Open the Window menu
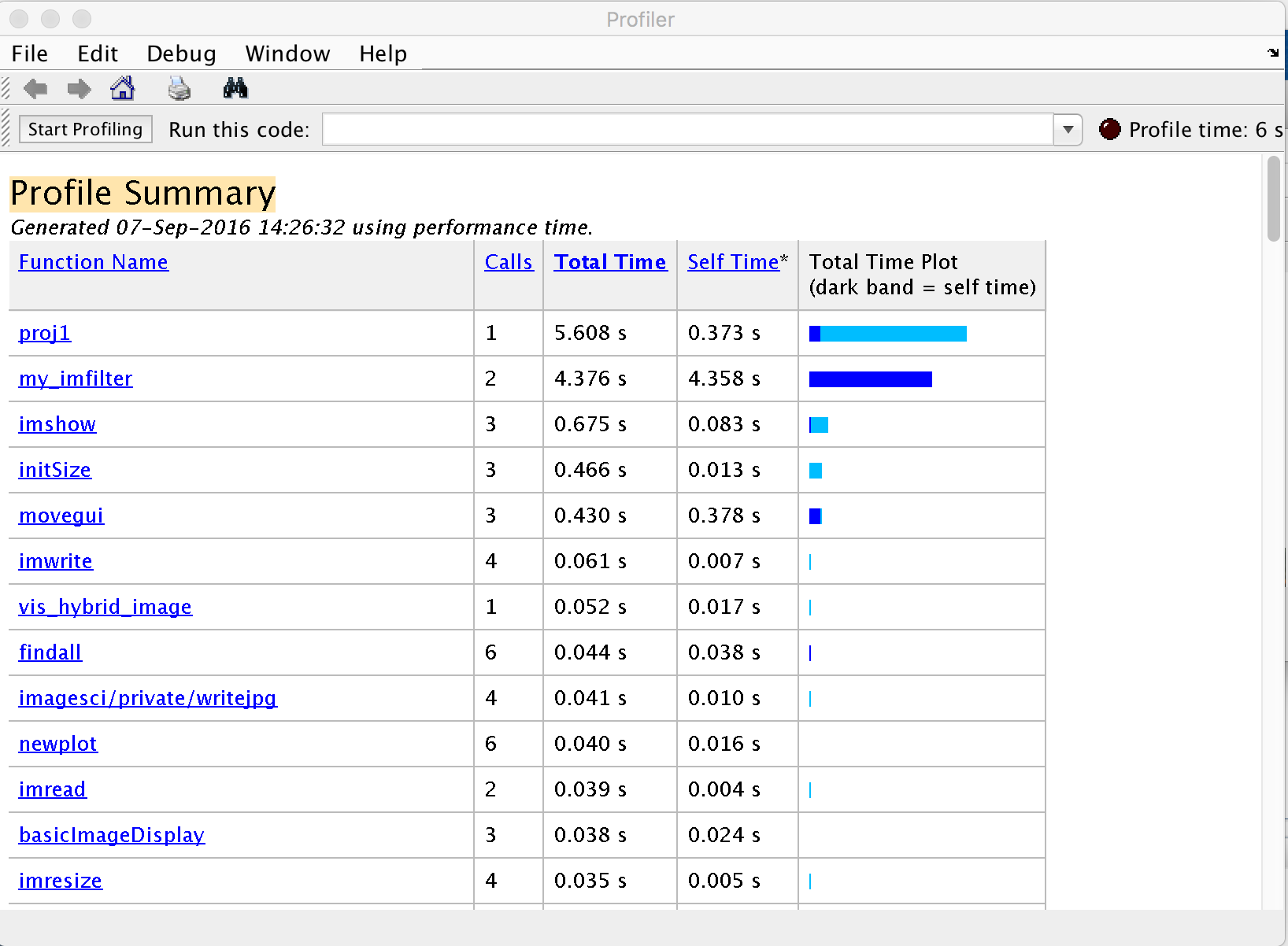This screenshot has height=946, width=1288. point(287,54)
